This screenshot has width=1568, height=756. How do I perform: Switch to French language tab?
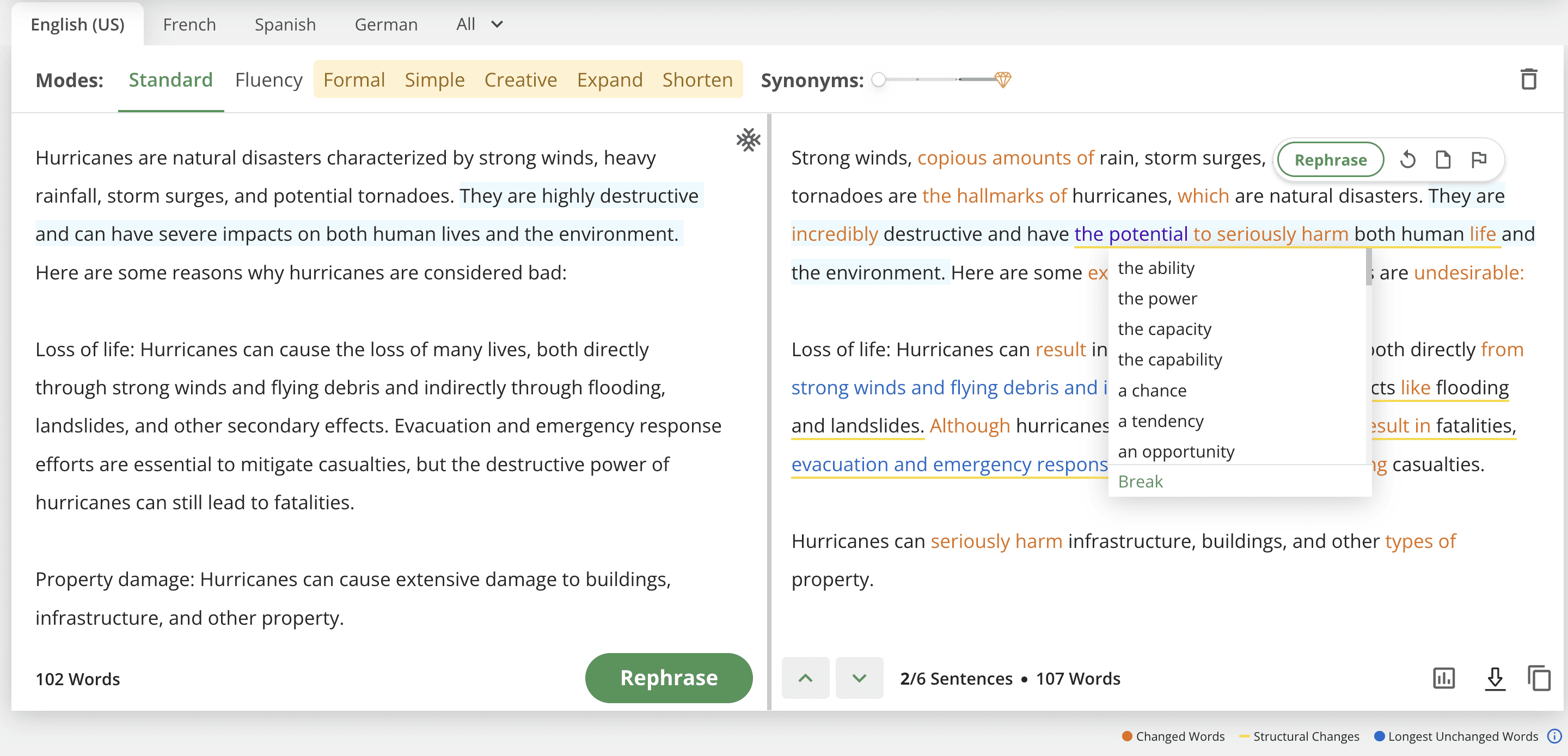coord(189,25)
